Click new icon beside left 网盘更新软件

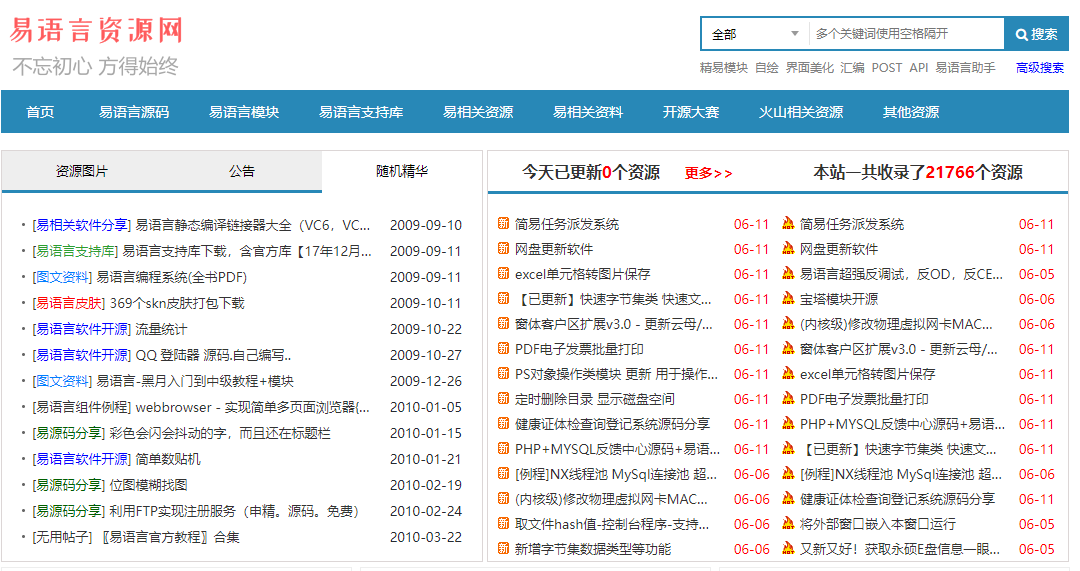503,248
